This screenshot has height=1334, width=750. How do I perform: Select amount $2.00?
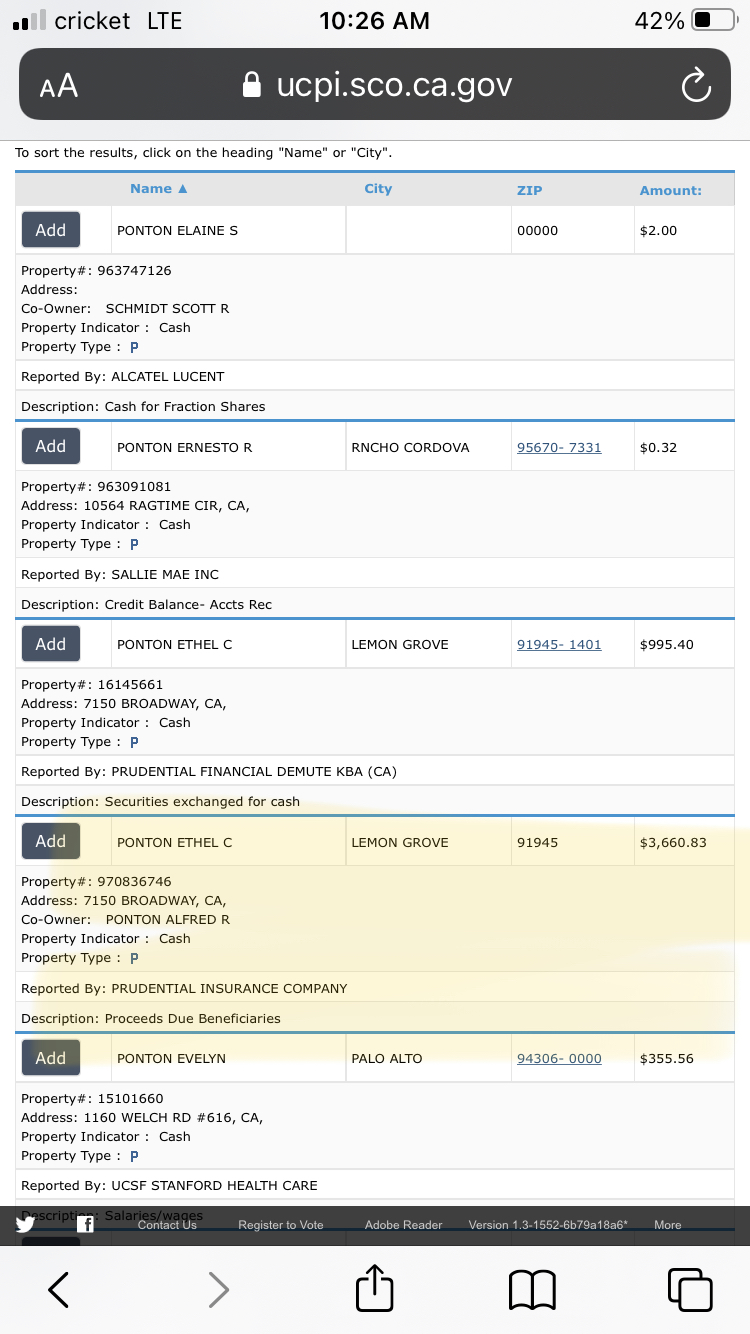pyautogui.click(x=658, y=231)
